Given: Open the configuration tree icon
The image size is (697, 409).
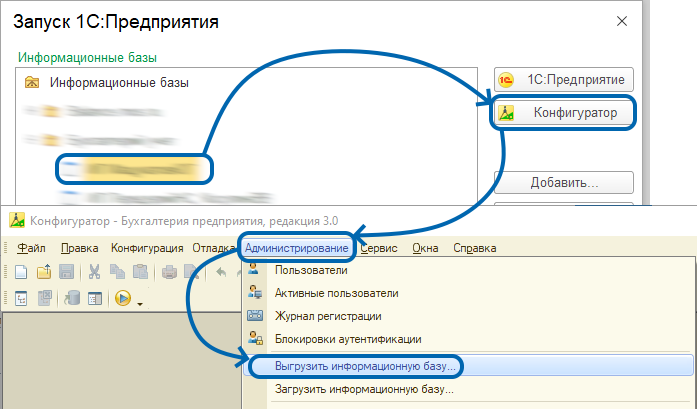Looking at the screenshot, I should point(21,298).
